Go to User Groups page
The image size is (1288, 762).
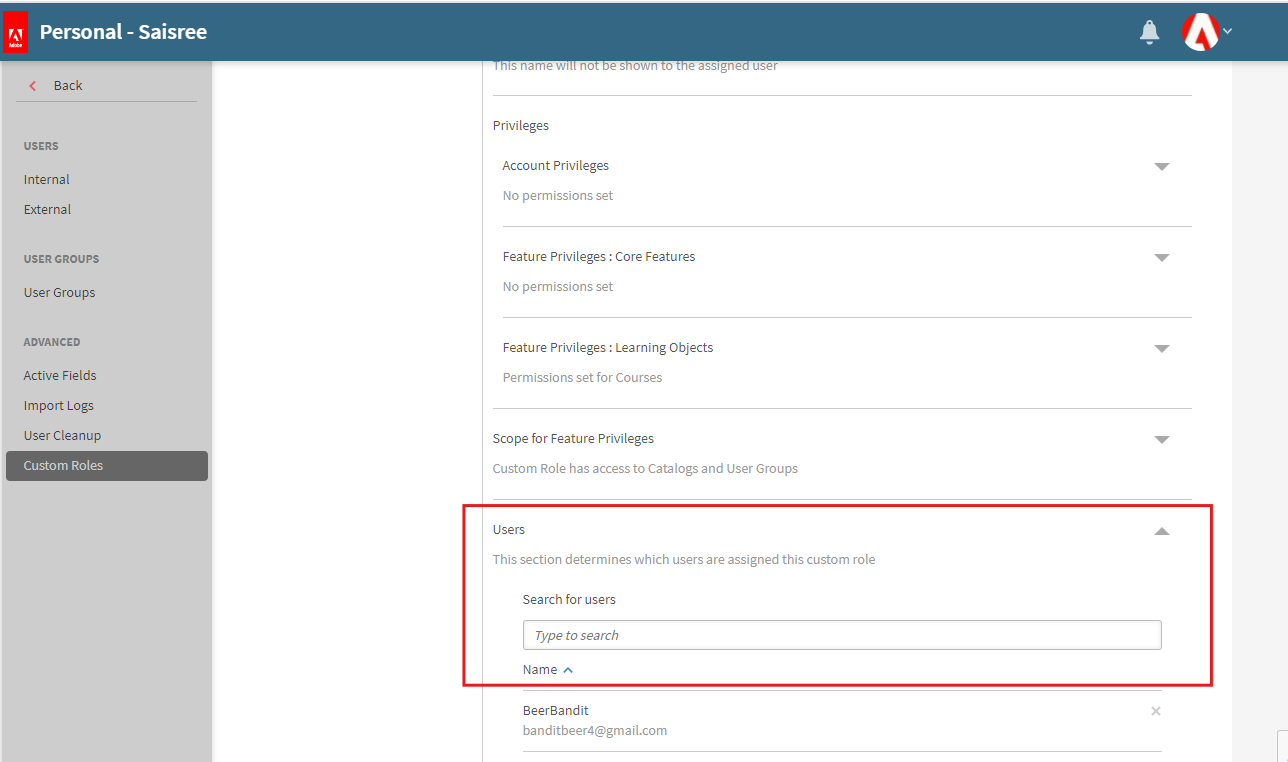[60, 293]
